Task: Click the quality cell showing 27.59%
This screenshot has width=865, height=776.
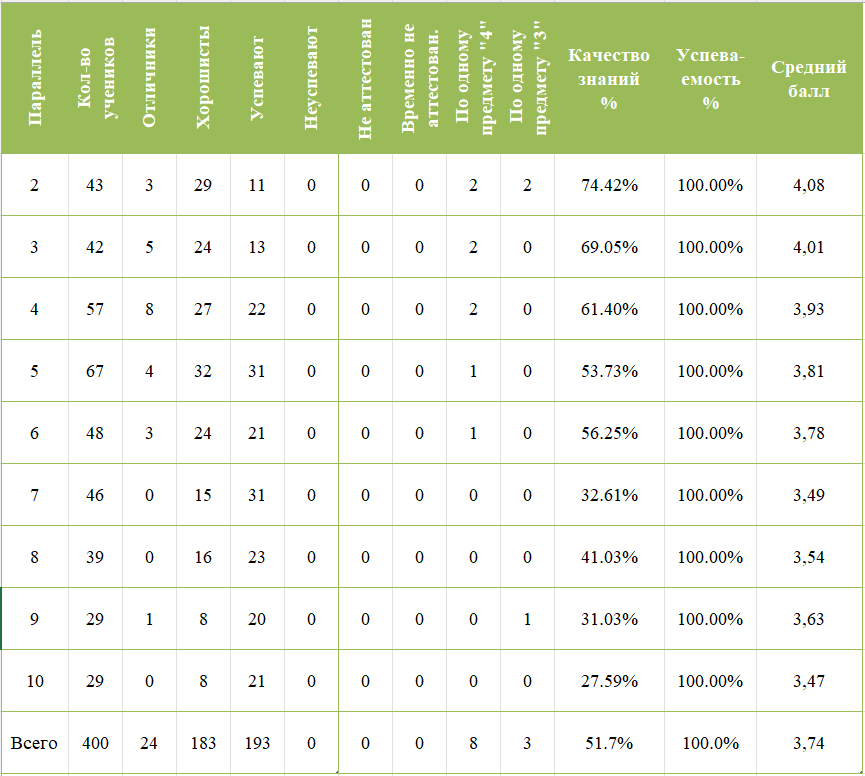Action: pos(609,681)
